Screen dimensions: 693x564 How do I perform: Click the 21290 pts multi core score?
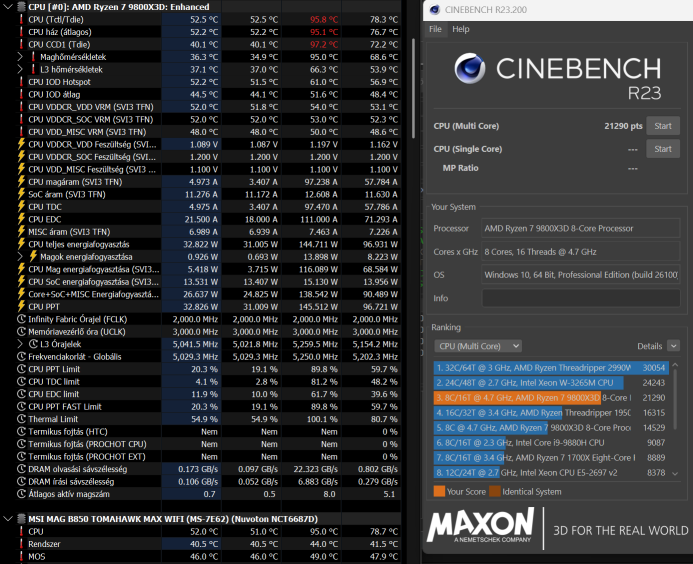(x=623, y=126)
